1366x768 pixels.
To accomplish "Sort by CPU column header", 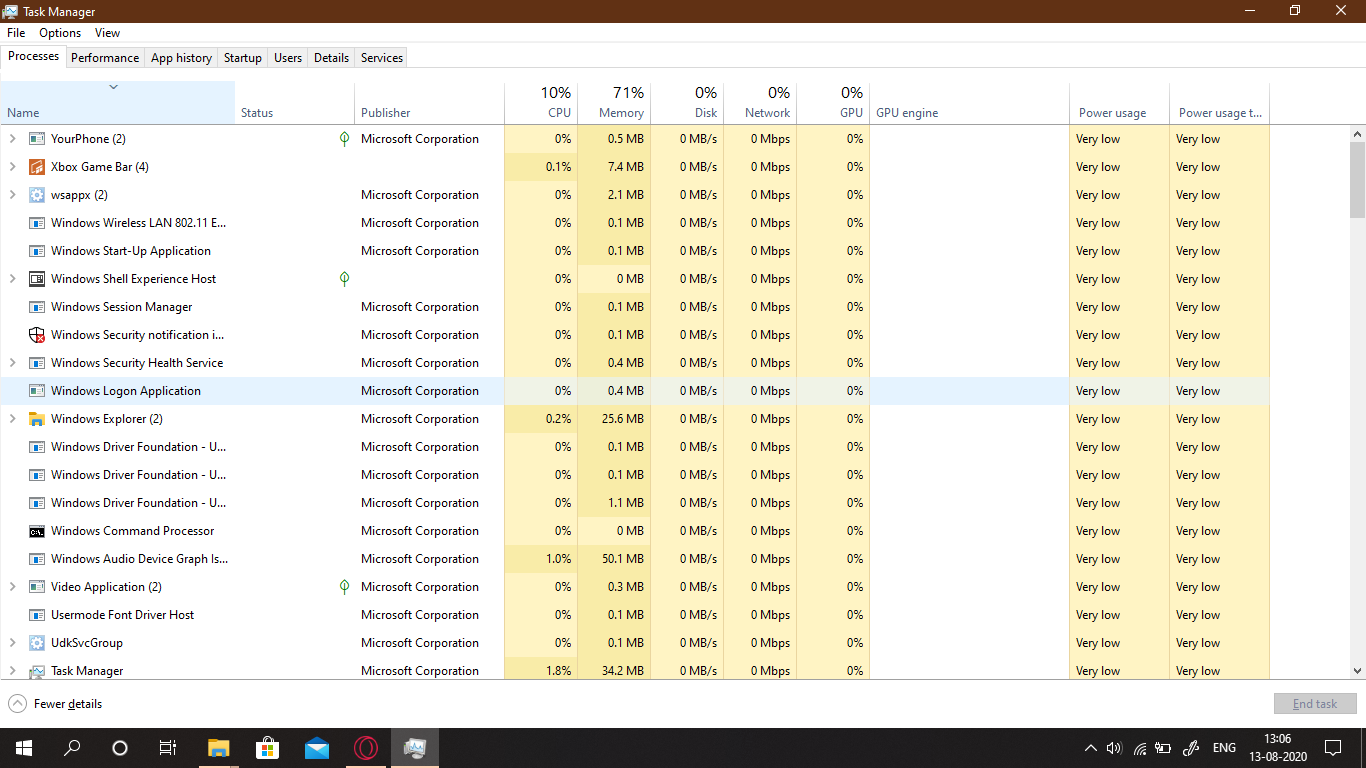I will [x=541, y=102].
